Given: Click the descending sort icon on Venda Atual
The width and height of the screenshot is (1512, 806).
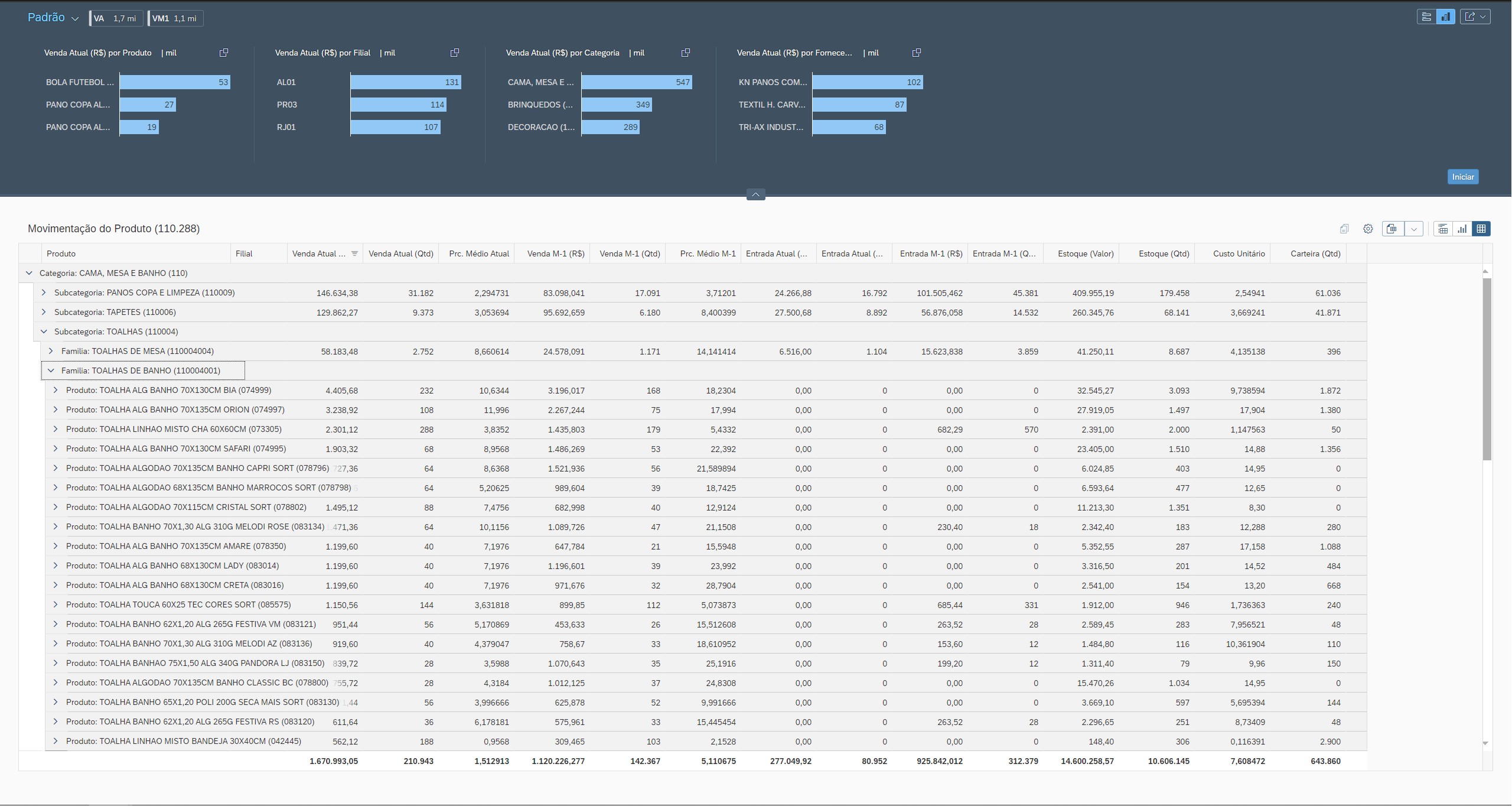Looking at the screenshot, I should pyautogui.click(x=354, y=253).
